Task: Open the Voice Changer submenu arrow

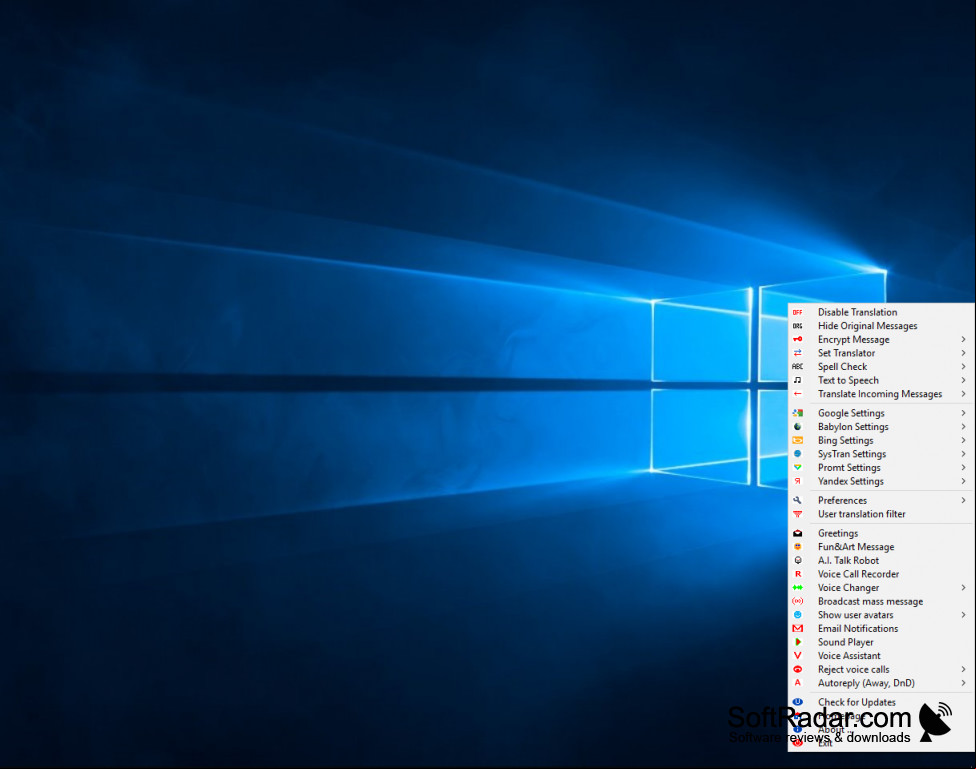Action: [963, 588]
